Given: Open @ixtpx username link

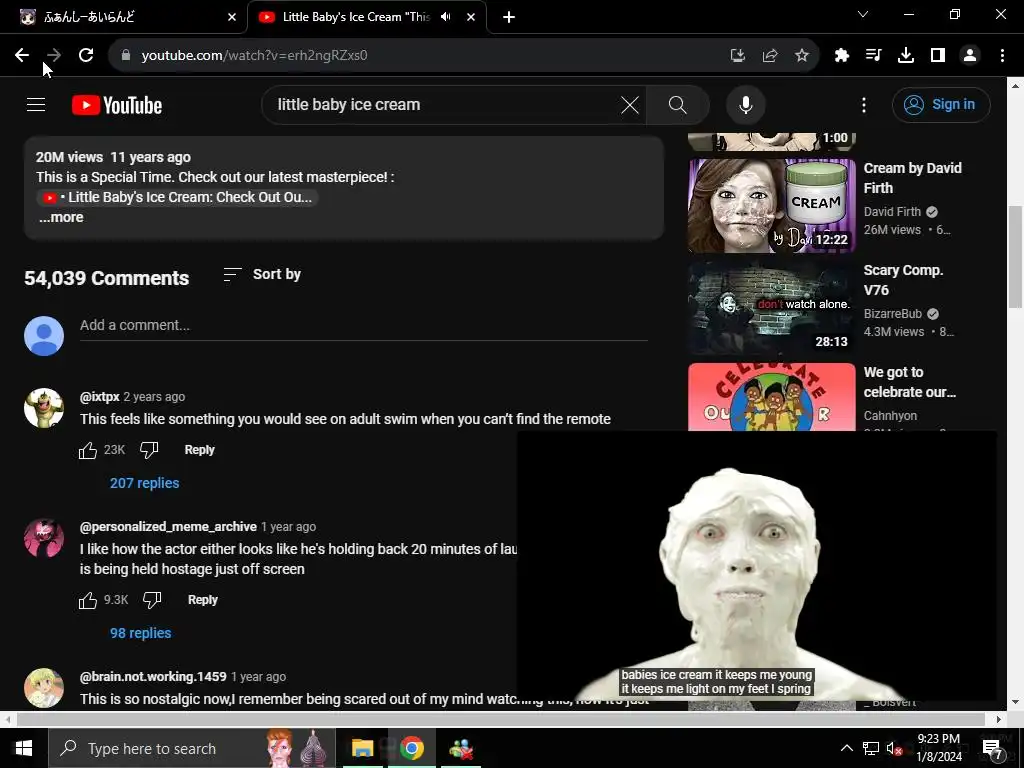Looking at the screenshot, I should coord(99,397).
